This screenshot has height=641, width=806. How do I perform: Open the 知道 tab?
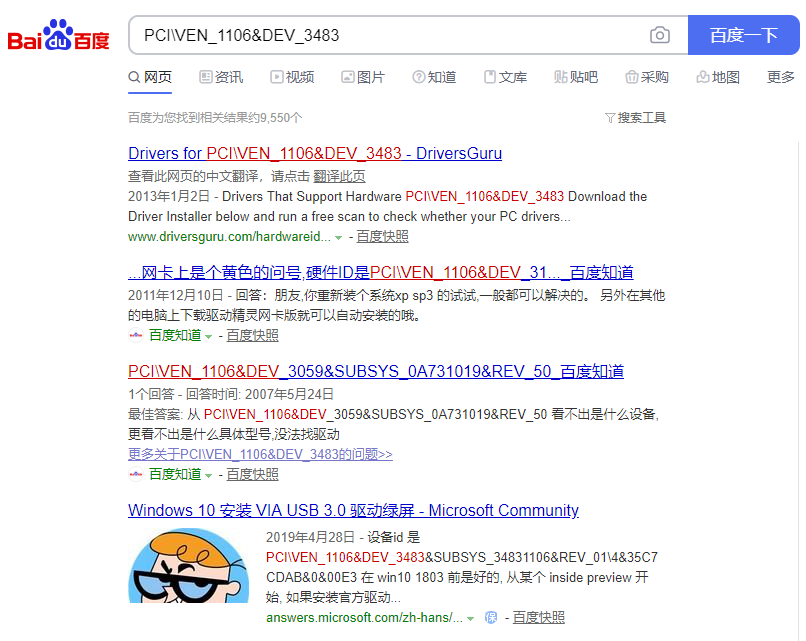point(434,77)
